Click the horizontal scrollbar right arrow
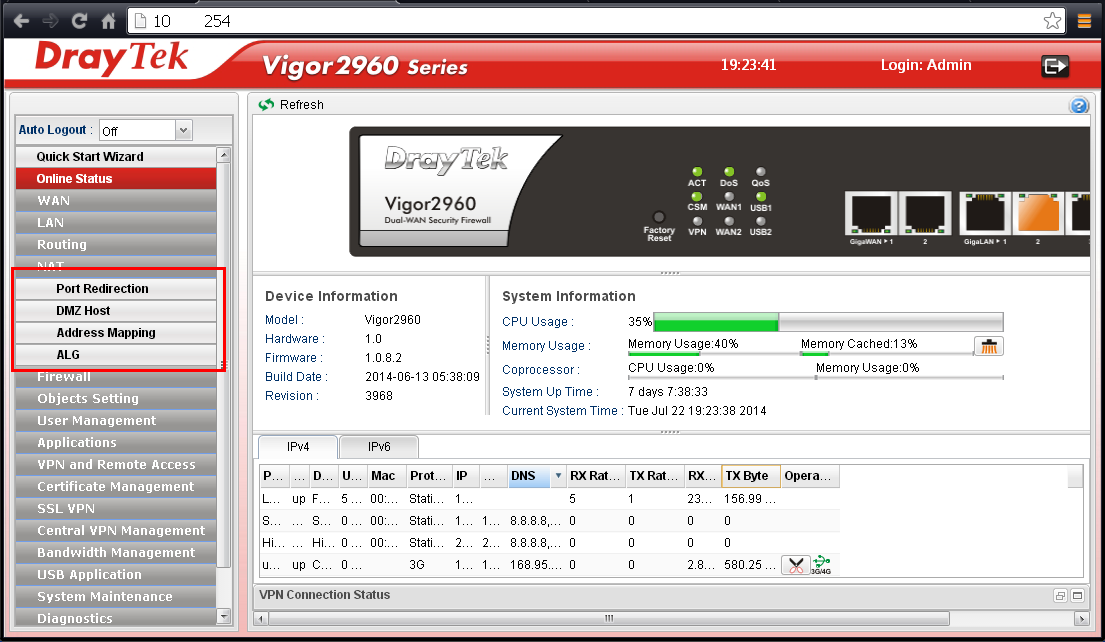Screen dimensions: 1105x642 [1082, 619]
